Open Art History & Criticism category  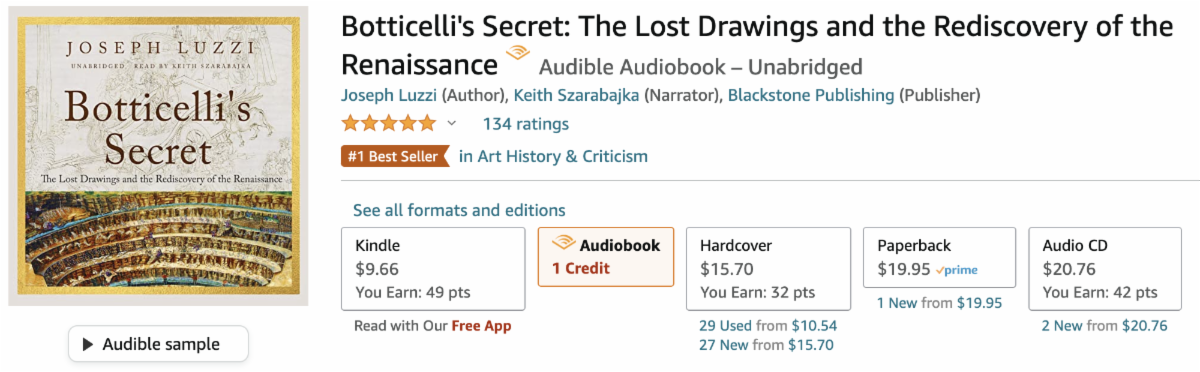[x=553, y=156]
